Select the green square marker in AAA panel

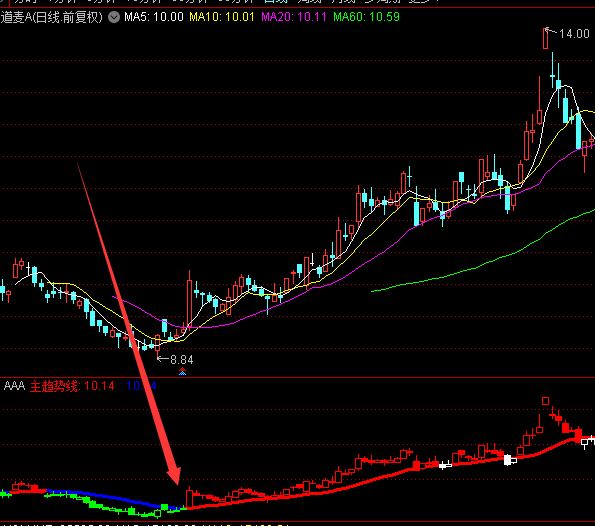(164, 507)
